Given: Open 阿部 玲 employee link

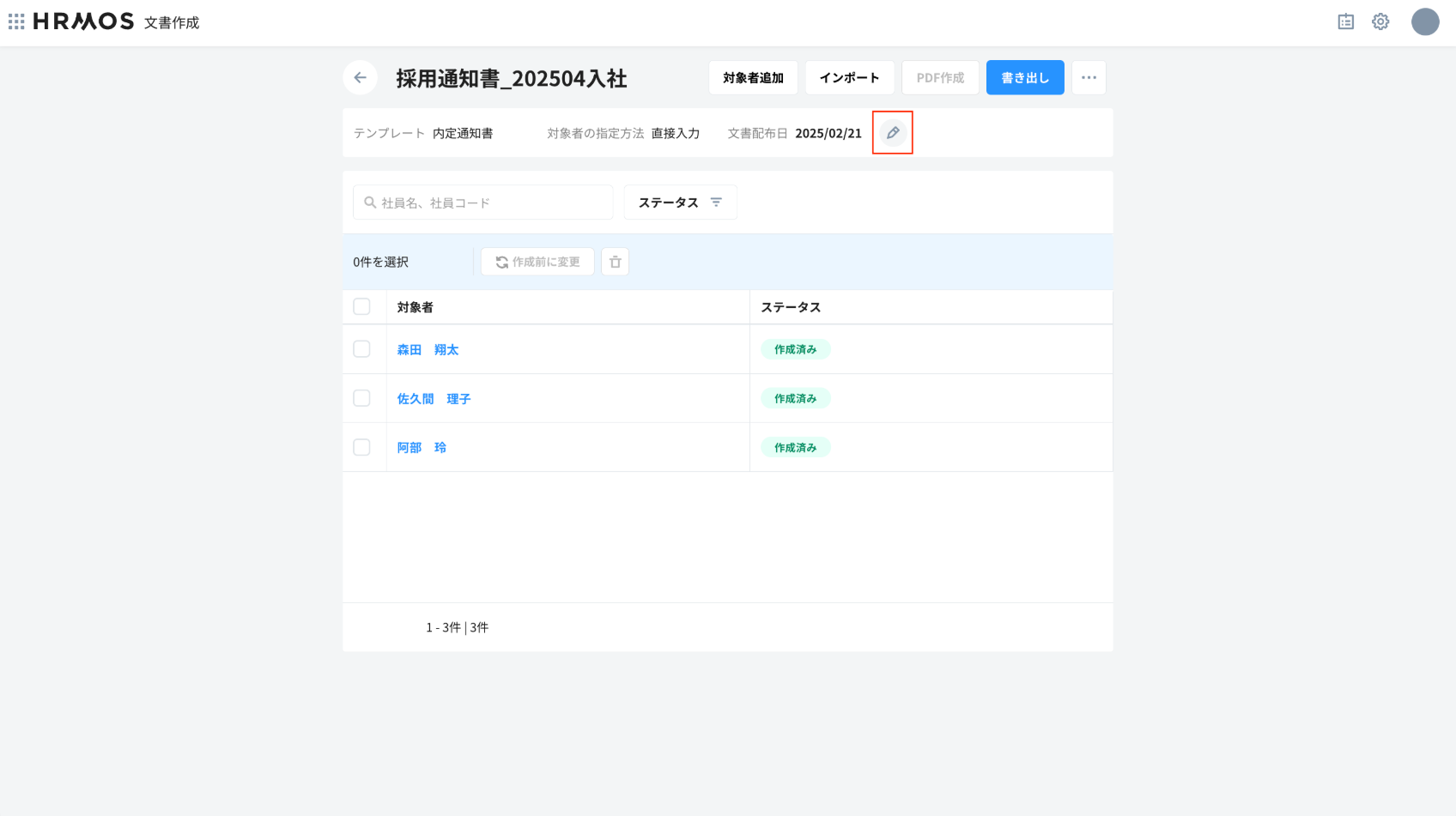Looking at the screenshot, I should click(422, 448).
